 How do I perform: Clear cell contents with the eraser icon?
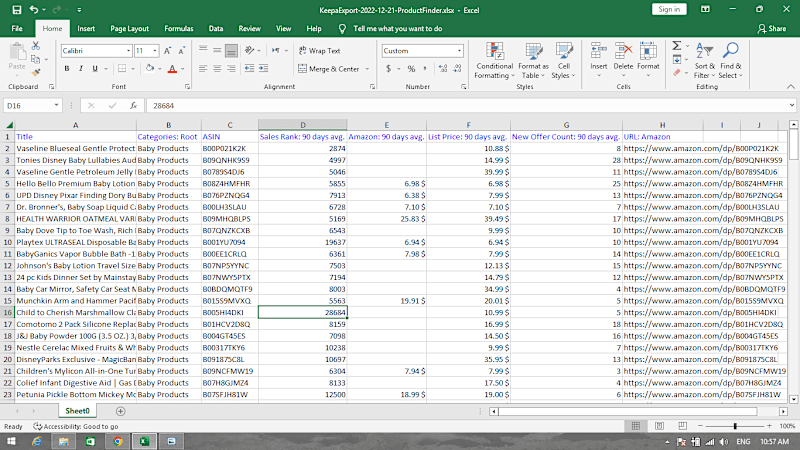coord(677,73)
